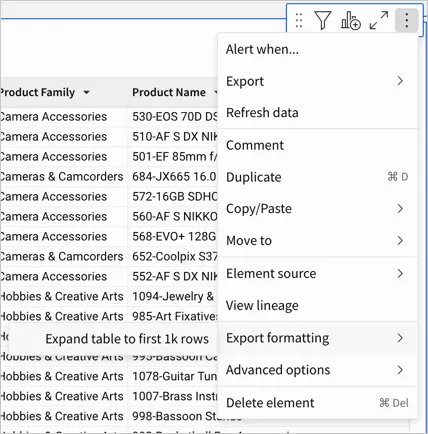Image resolution: width=428 pixels, height=434 pixels.
Task: Select Comment in the context menu
Action: [318, 145]
